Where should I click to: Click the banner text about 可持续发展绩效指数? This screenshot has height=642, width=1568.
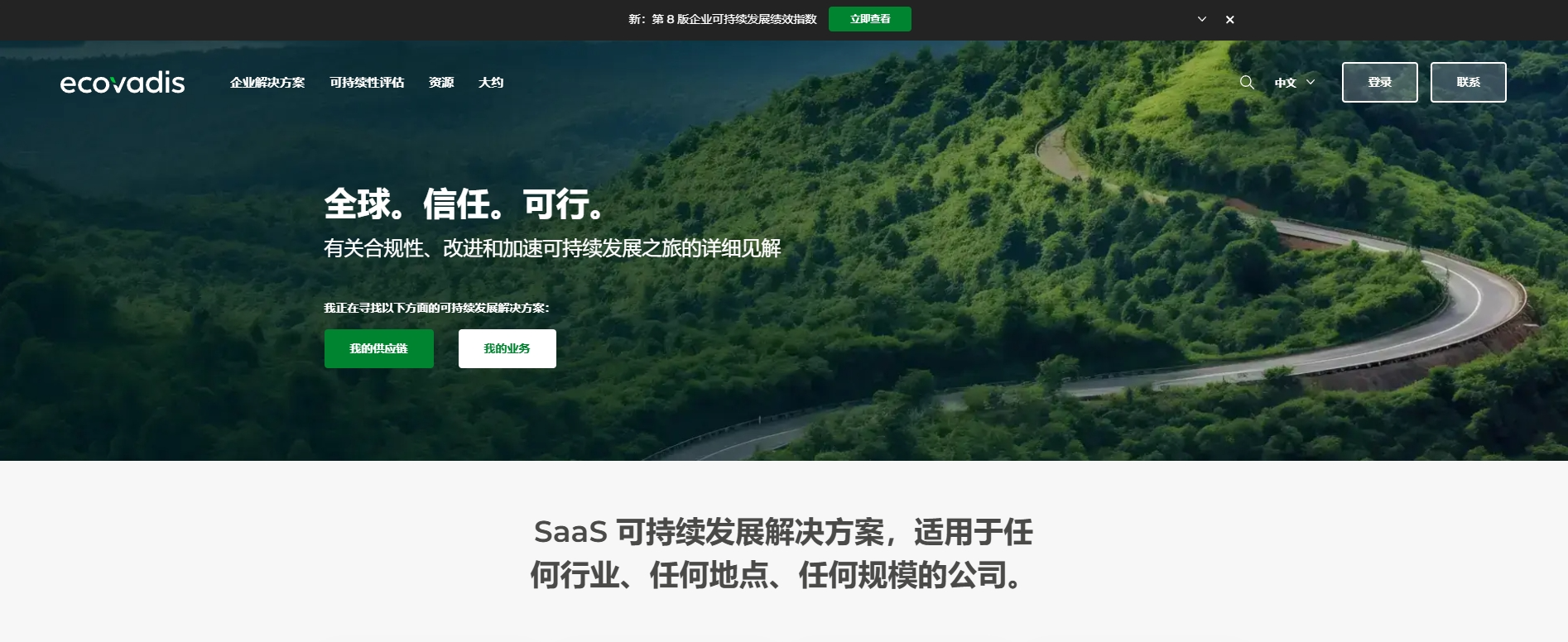pos(723,19)
